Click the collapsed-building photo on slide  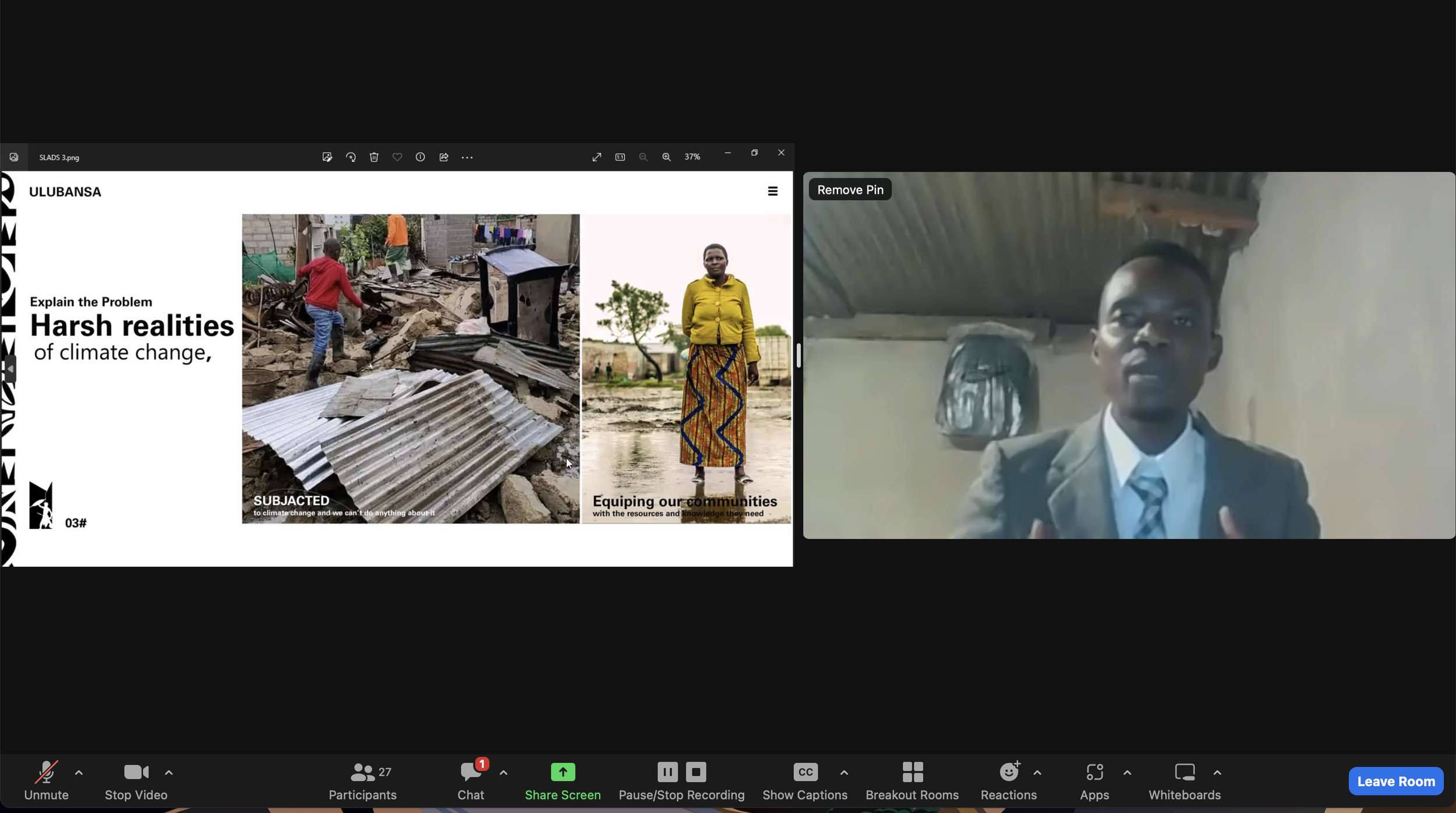click(x=411, y=369)
